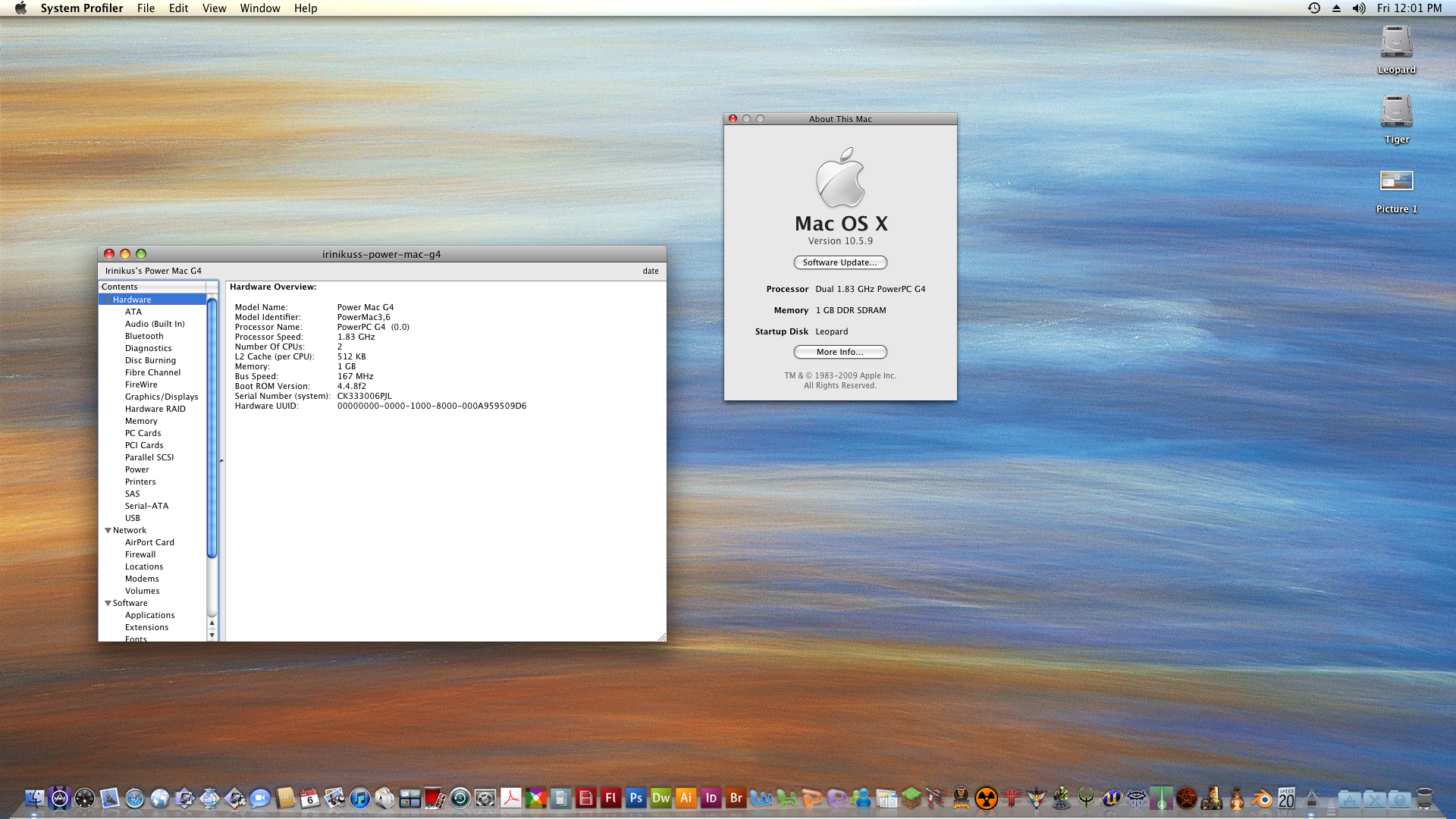This screenshot has width=1456, height=819.
Task: Select AirPort Card under Network
Action: (149, 542)
